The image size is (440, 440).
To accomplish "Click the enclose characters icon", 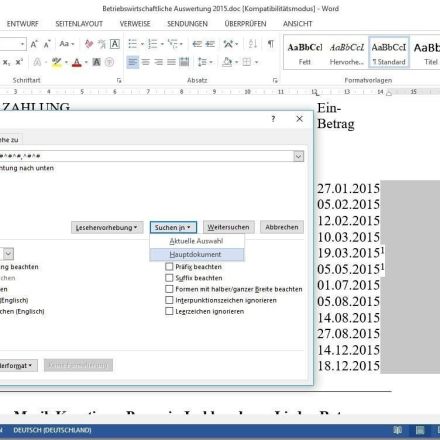I will pos(109,62).
